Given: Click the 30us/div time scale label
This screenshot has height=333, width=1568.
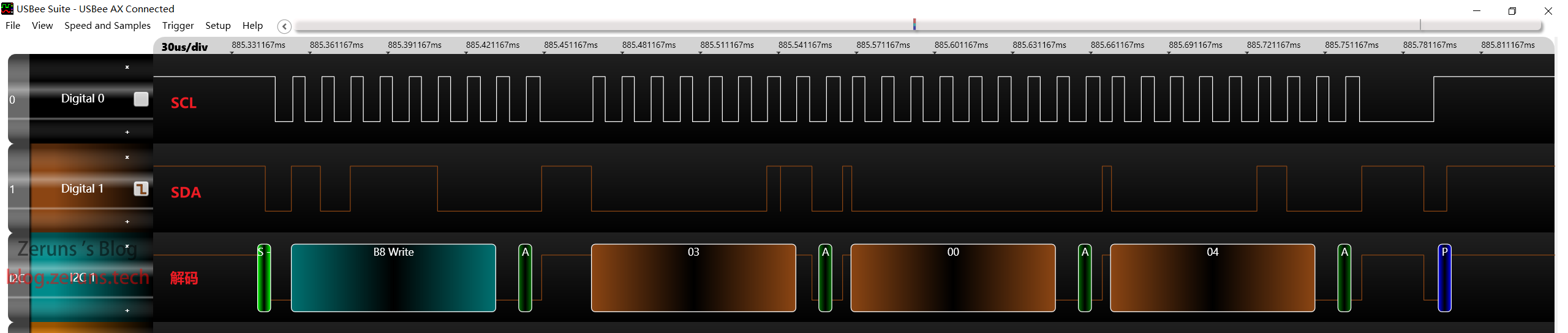Looking at the screenshot, I should 184,47.
